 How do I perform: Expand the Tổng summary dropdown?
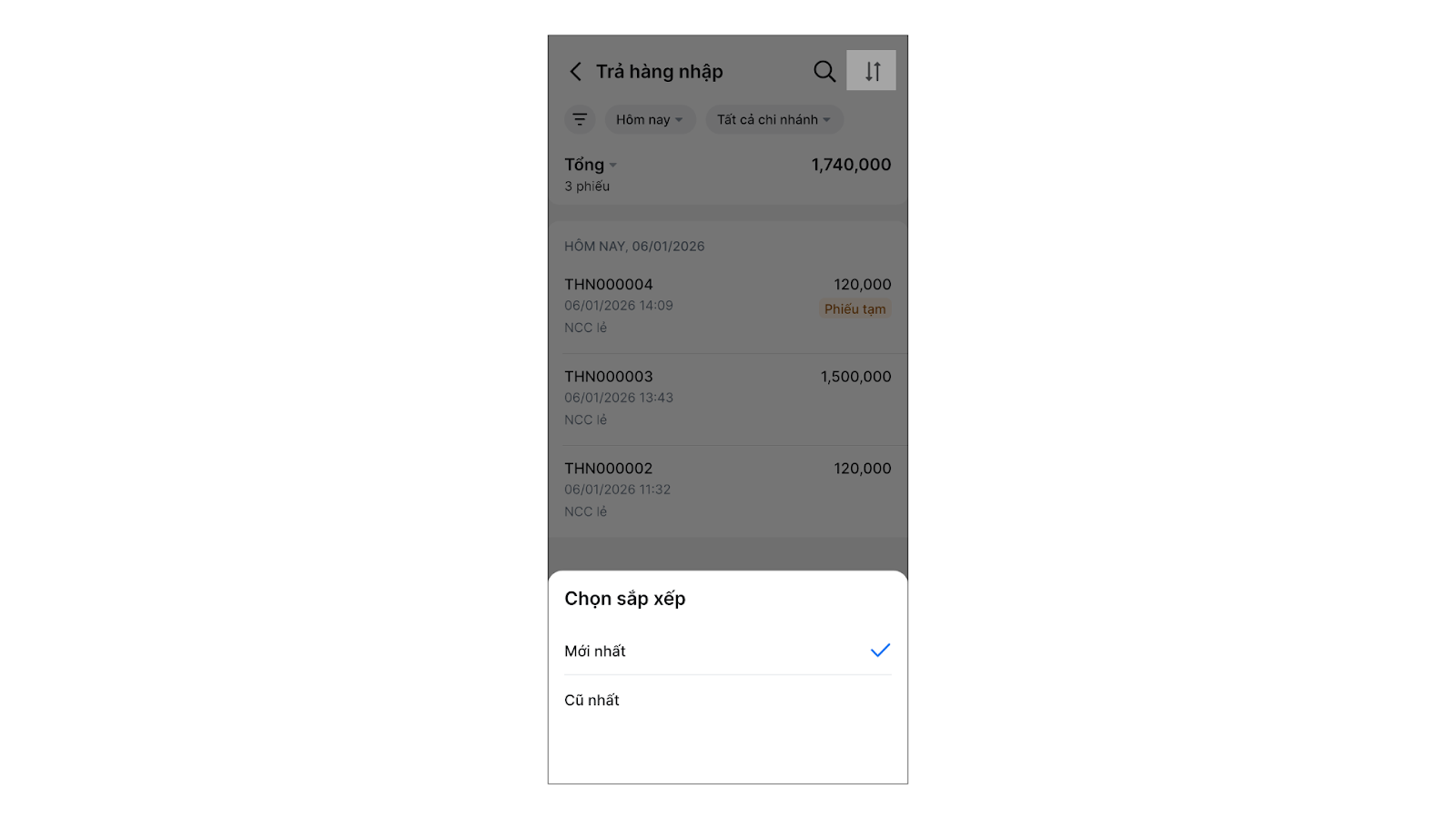[591, 165]
